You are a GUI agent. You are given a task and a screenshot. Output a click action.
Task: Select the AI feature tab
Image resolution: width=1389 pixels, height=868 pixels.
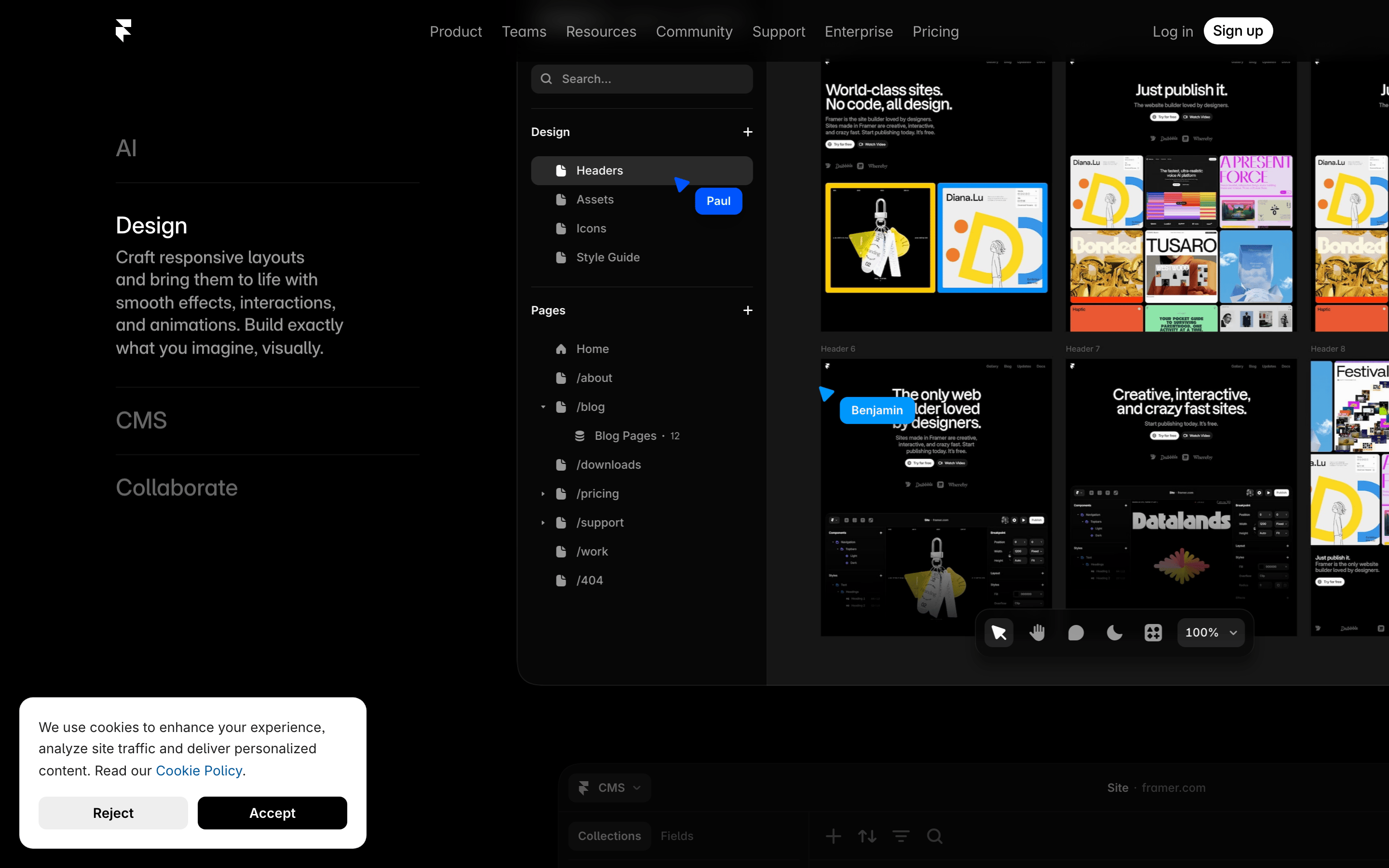[126, 148]
